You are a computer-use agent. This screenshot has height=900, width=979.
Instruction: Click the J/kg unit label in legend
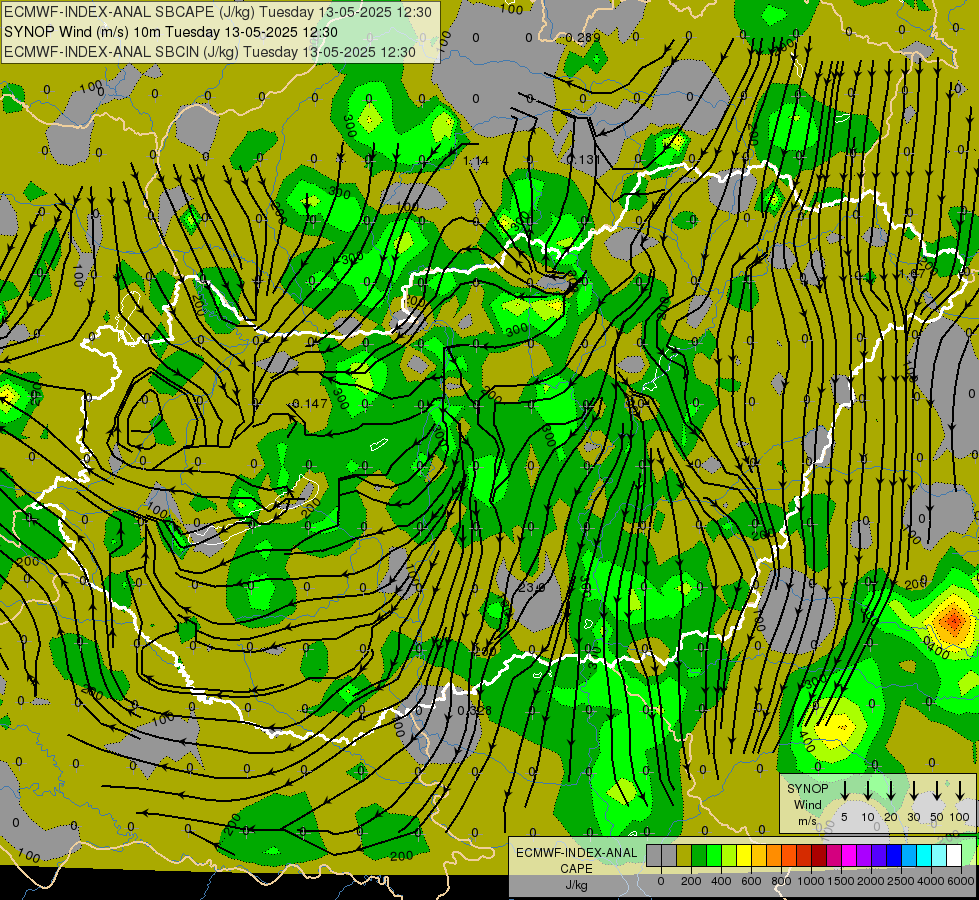pos(576,885)
